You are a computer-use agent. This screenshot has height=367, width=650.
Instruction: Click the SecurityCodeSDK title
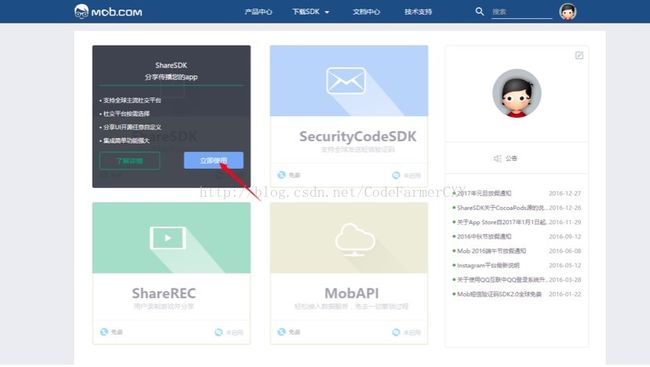358,136
